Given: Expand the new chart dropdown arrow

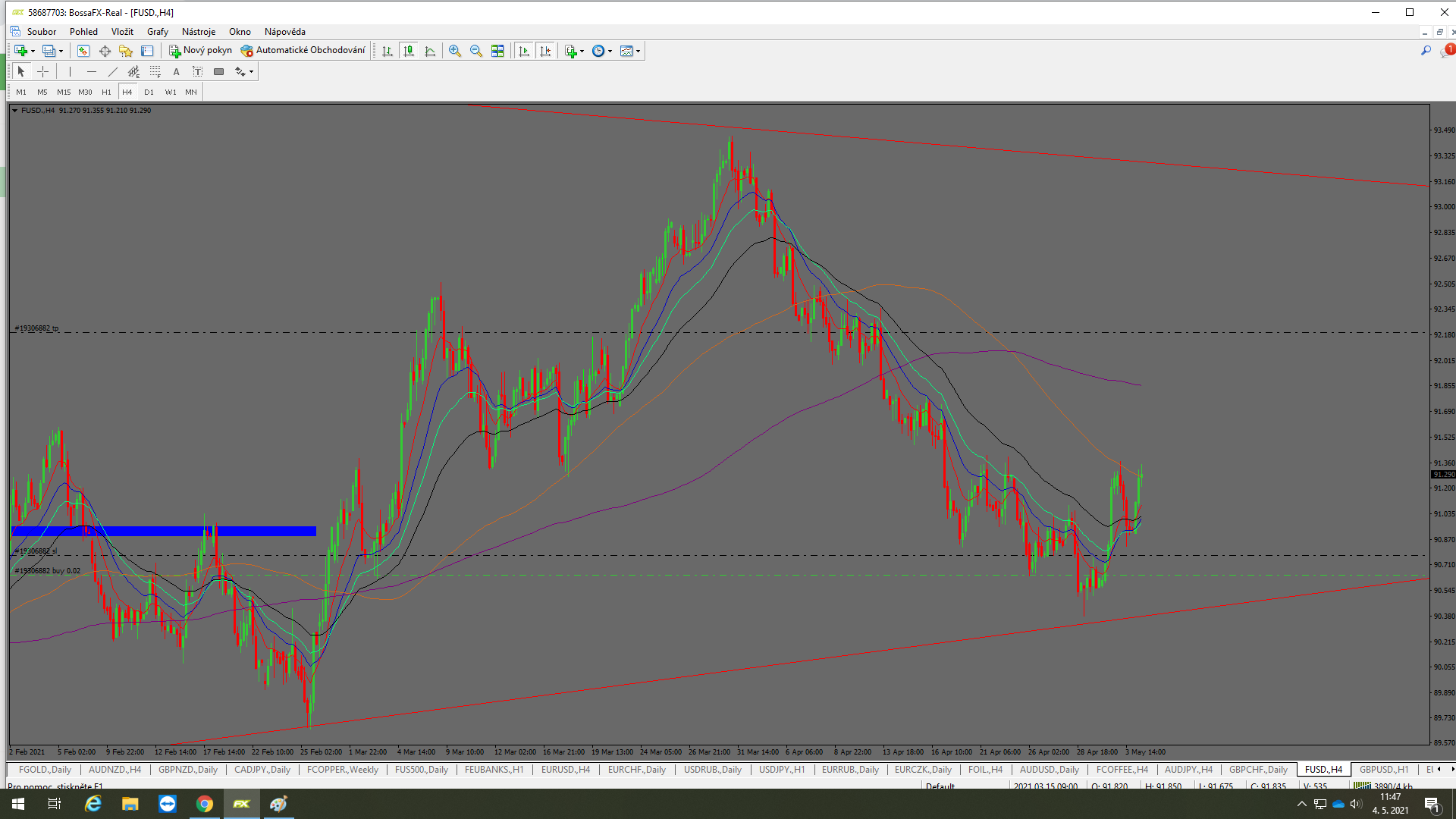Looking at the screenshot, I should tap(33, 51).
